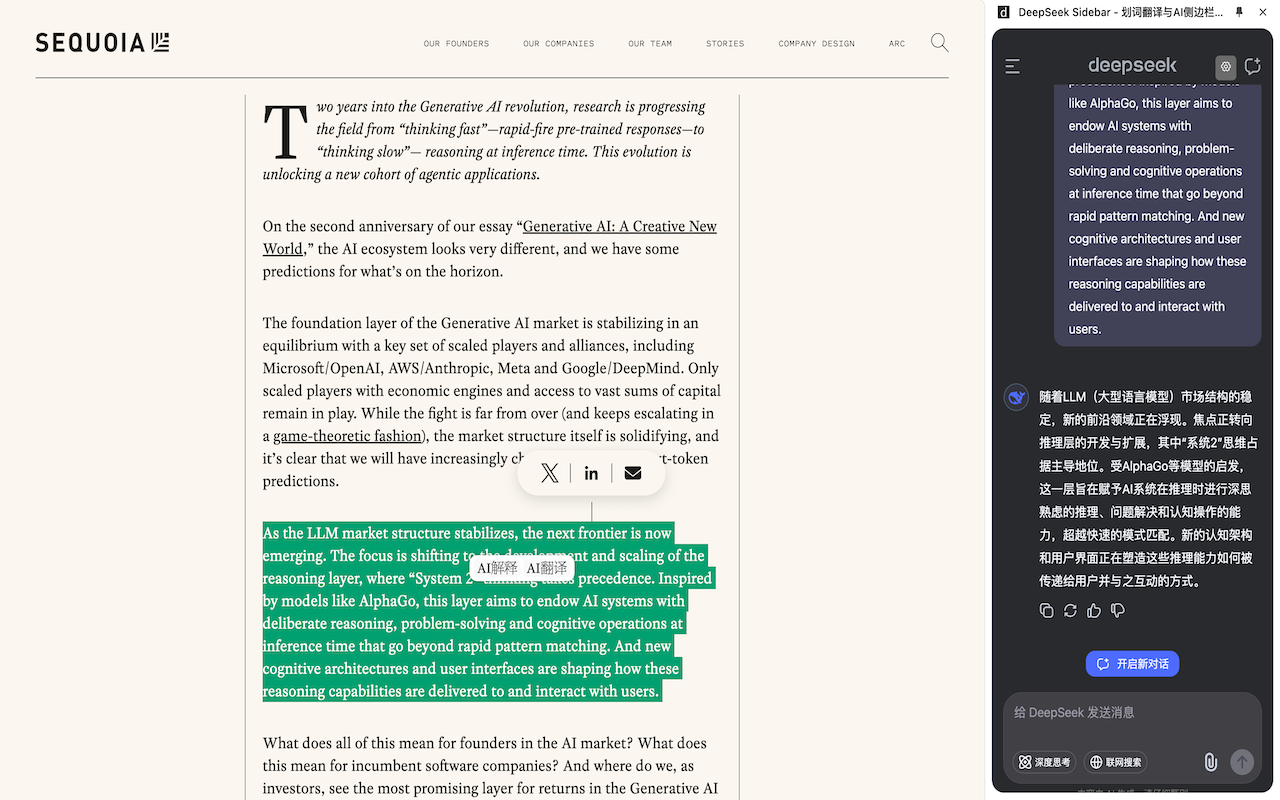
Task: Focus the 给 DeepSeek 发送消息 input field
Action: pos(1132,713)
